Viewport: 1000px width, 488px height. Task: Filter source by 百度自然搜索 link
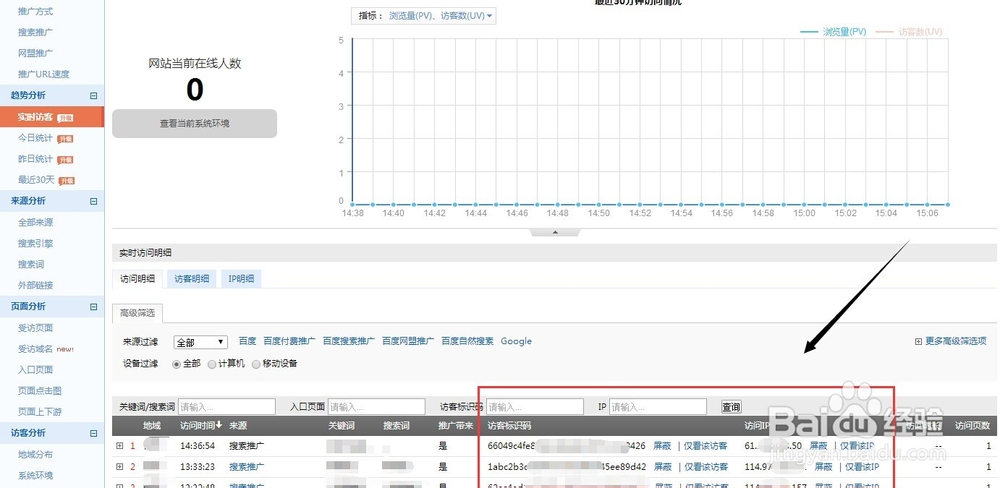[x=467, y=341]
